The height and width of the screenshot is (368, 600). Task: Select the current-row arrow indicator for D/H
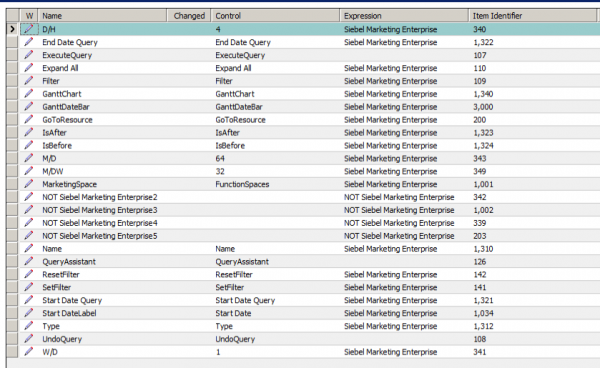(12, 29)
